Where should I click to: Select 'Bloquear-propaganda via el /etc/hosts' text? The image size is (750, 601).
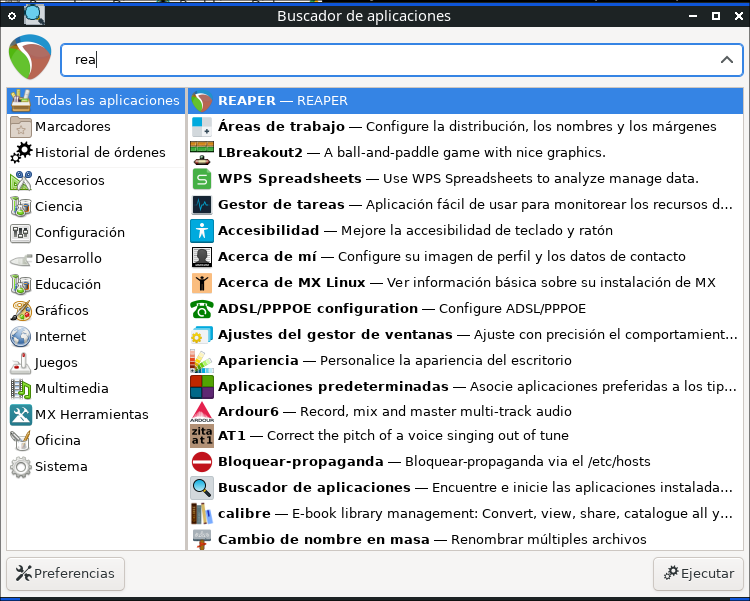coord(528,462)
